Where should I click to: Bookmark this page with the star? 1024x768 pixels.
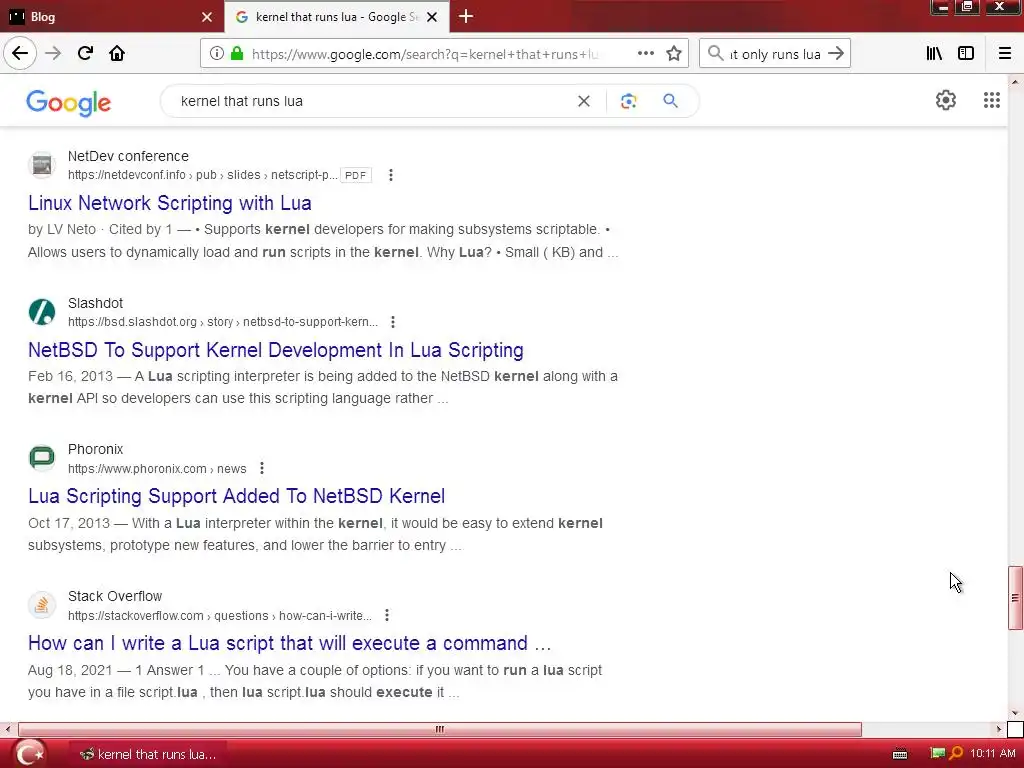[x=674, y=54]
